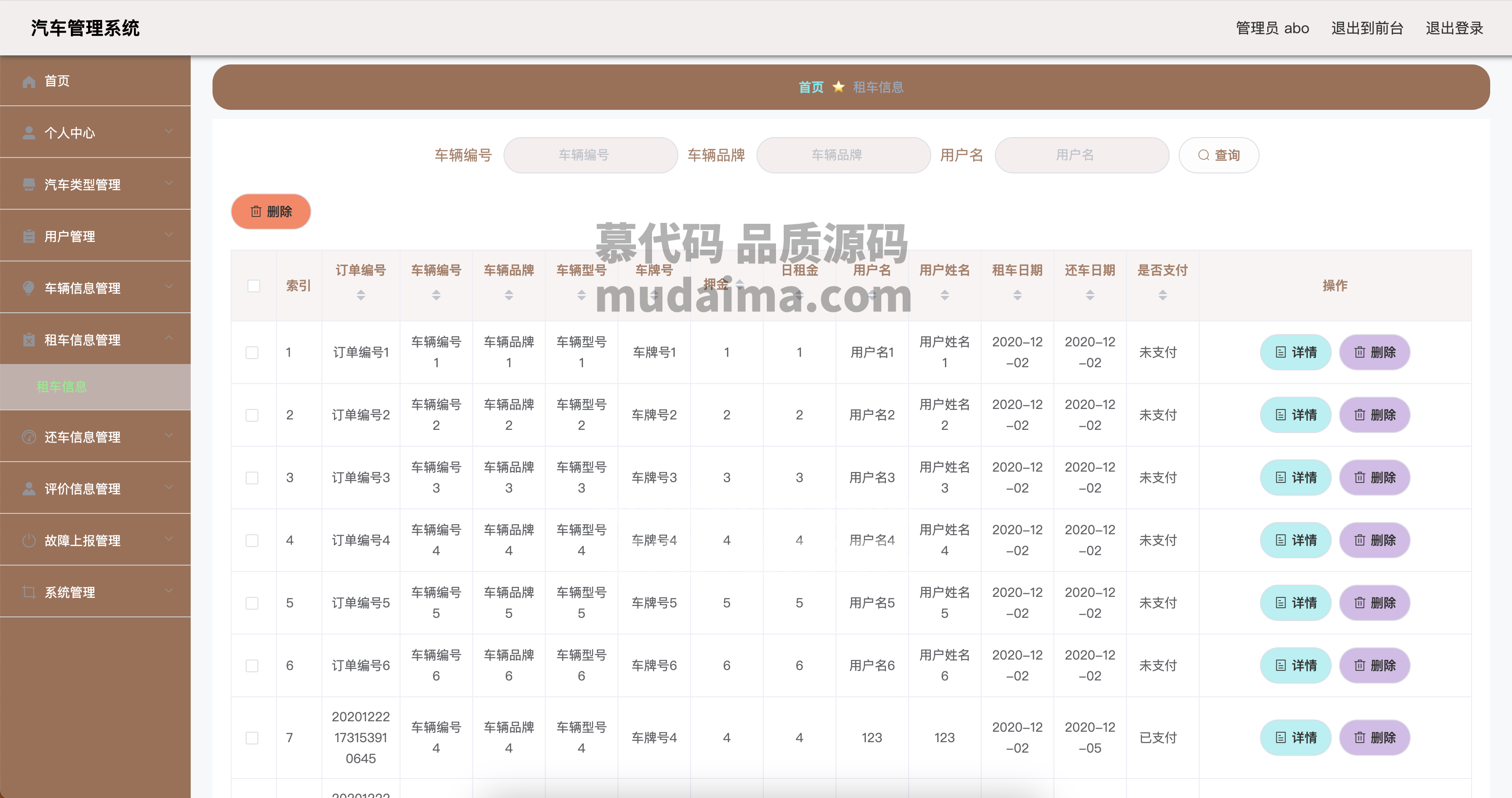Focus the 用户名 search field
The image size is (1512, 798).
(x=1082, y=155)
